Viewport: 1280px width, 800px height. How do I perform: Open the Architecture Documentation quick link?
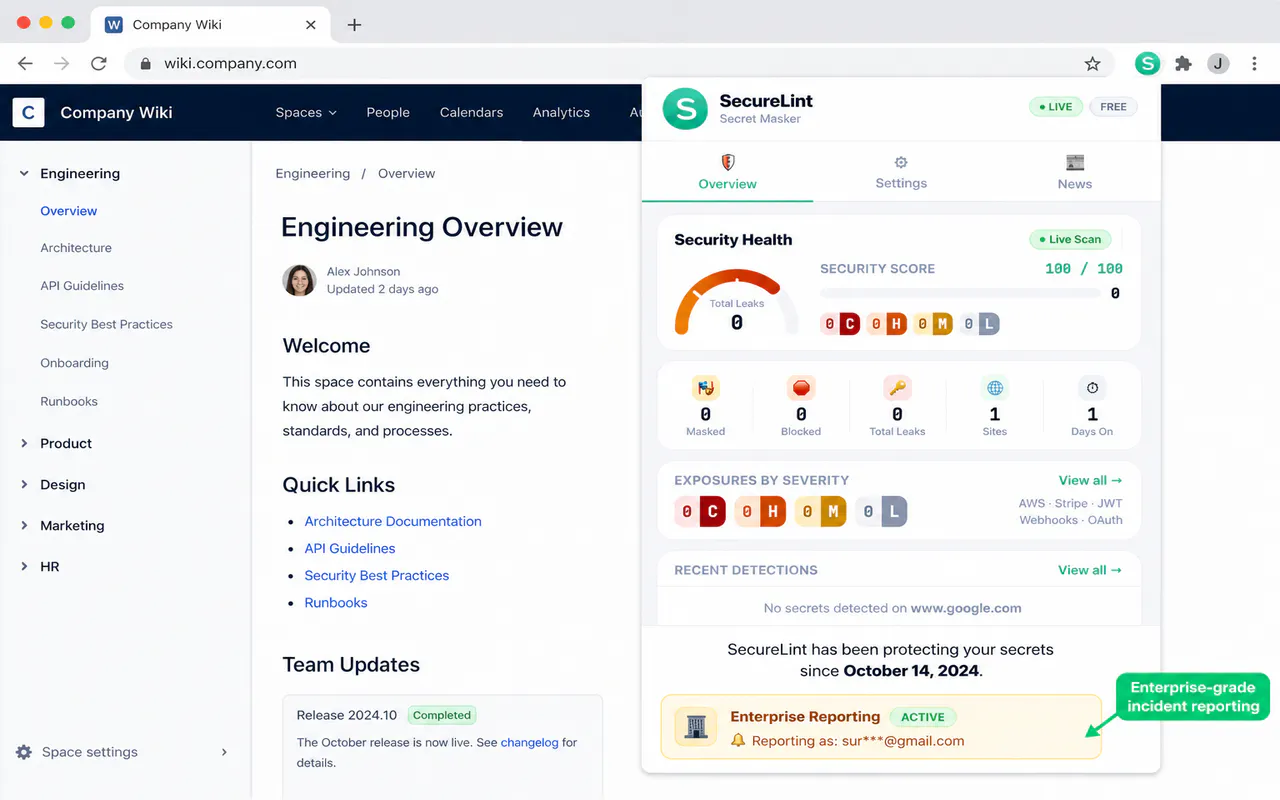[393, 521]
